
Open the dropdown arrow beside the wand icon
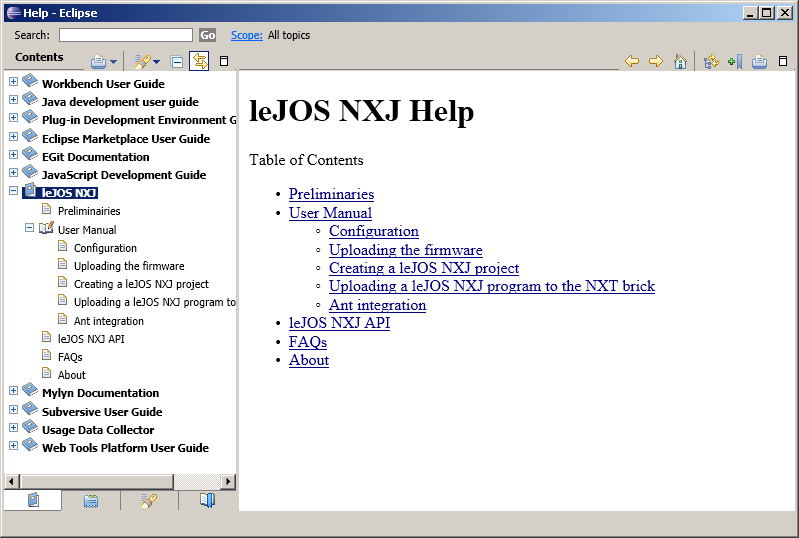tap(156, 62)
